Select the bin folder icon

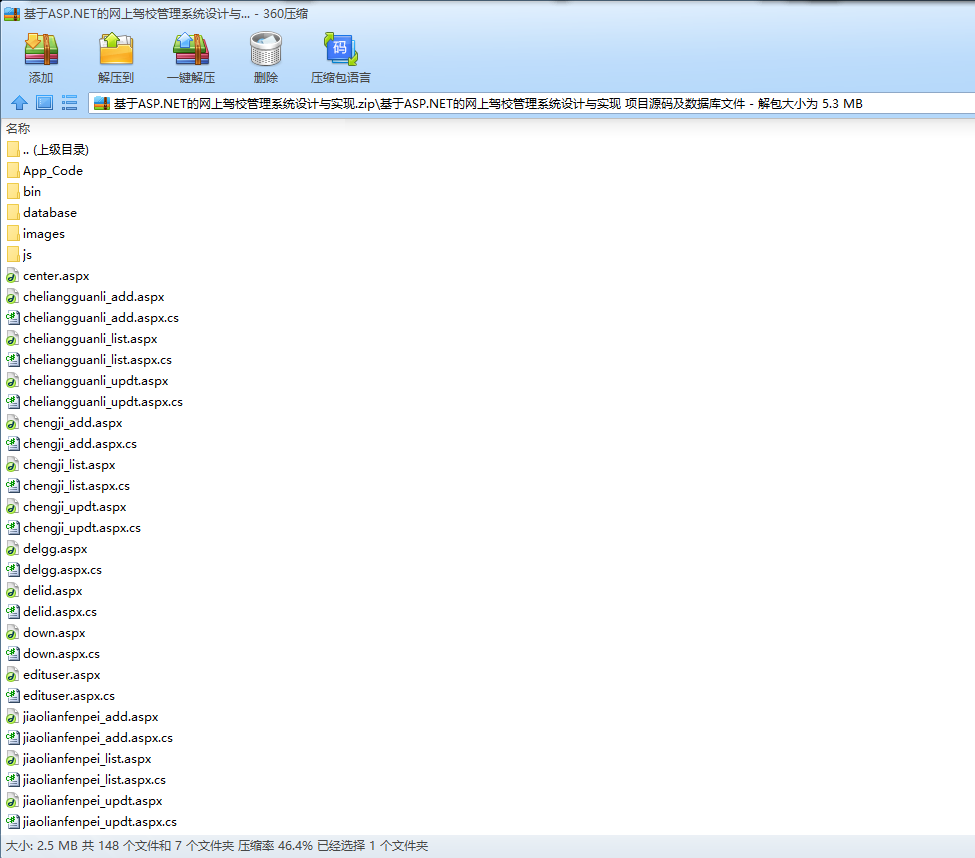tap(13, 192)
